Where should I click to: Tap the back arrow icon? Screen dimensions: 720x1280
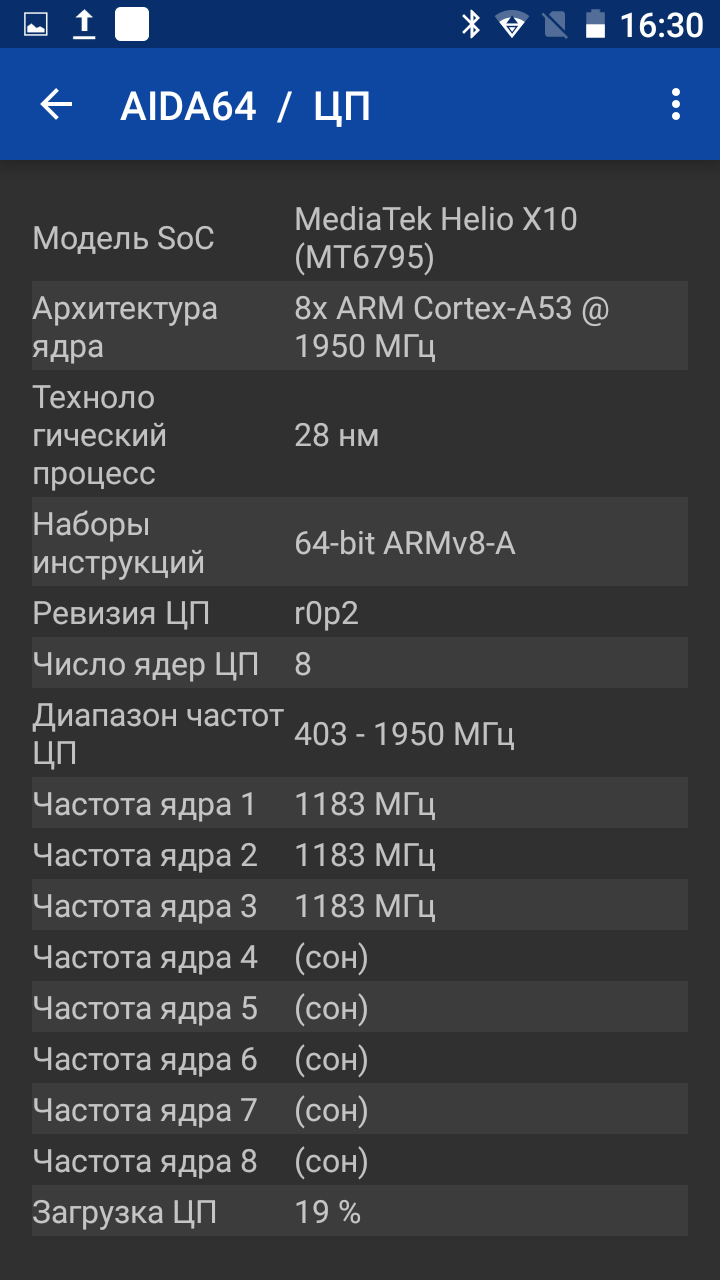pos(57,104)
